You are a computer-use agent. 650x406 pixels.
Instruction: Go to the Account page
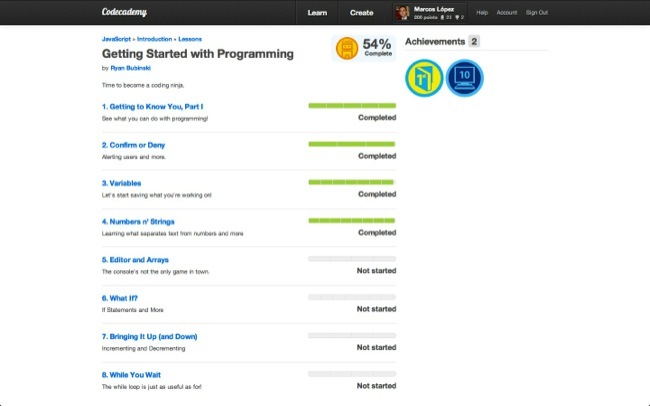tap(507, 13)
